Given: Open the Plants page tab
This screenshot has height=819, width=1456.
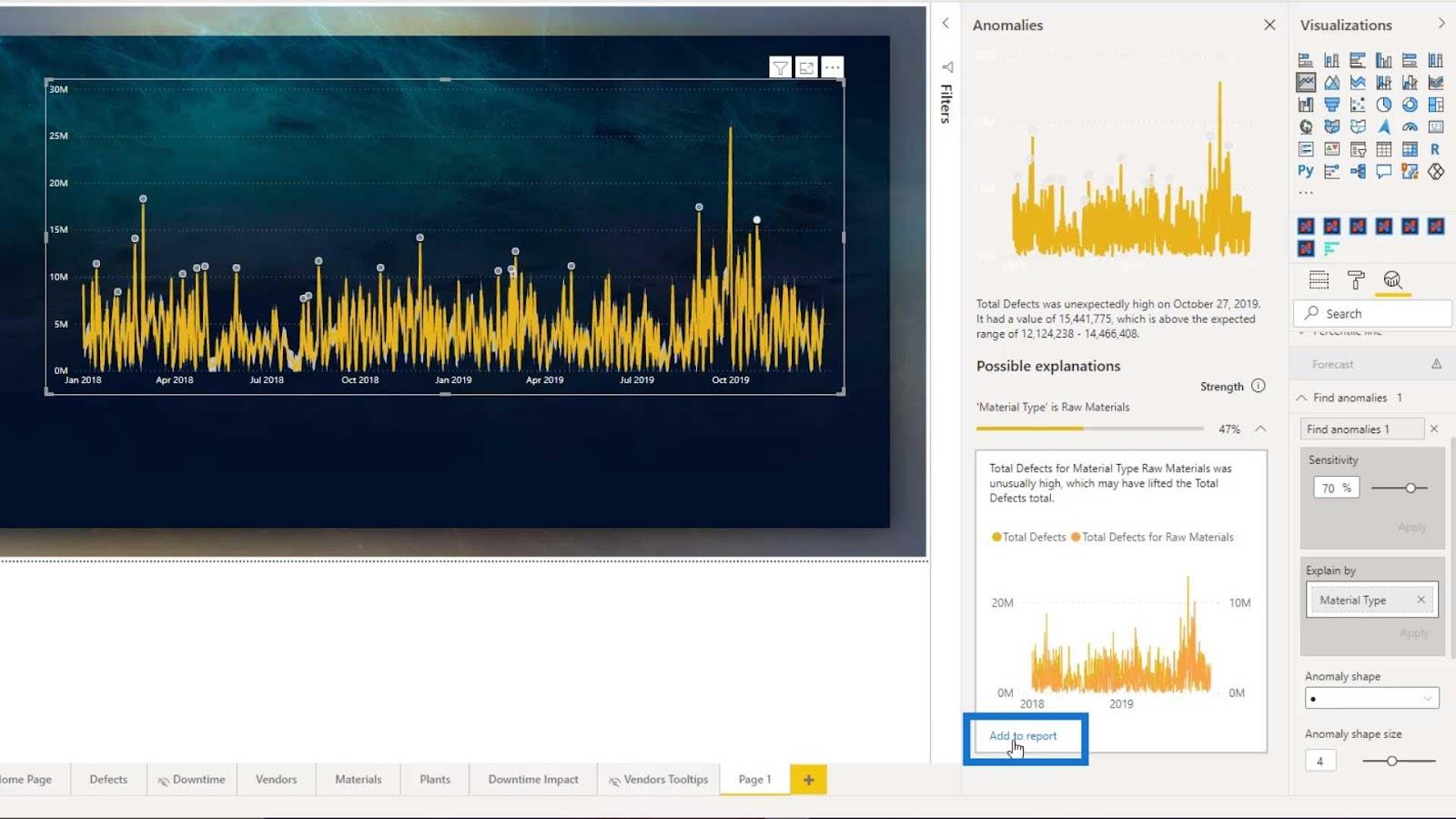Looking at the screenshot, I should click(x=435, y=779).
